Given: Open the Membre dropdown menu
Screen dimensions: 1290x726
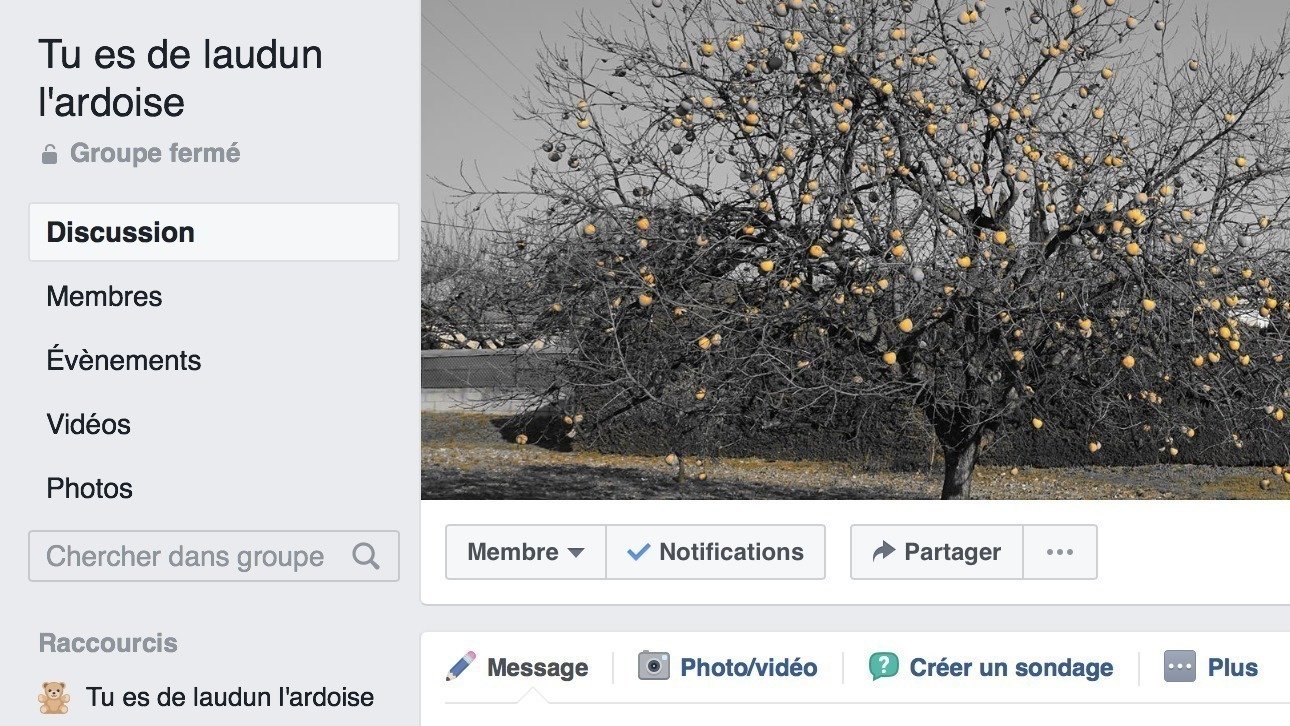Looking at the screenshot, I should tap(526, 552).
